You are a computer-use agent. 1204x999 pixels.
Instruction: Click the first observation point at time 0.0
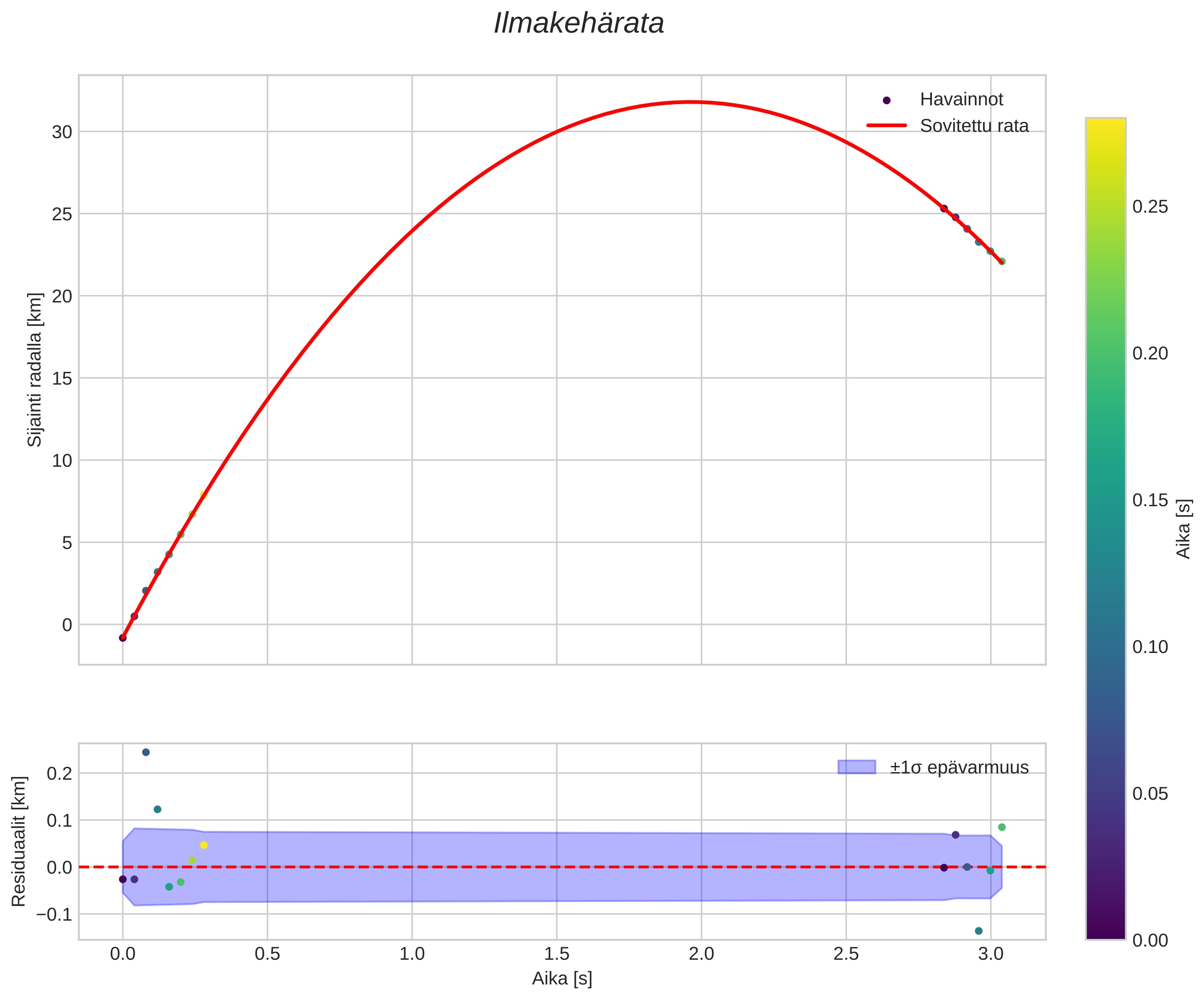click(x=123, y=638)
